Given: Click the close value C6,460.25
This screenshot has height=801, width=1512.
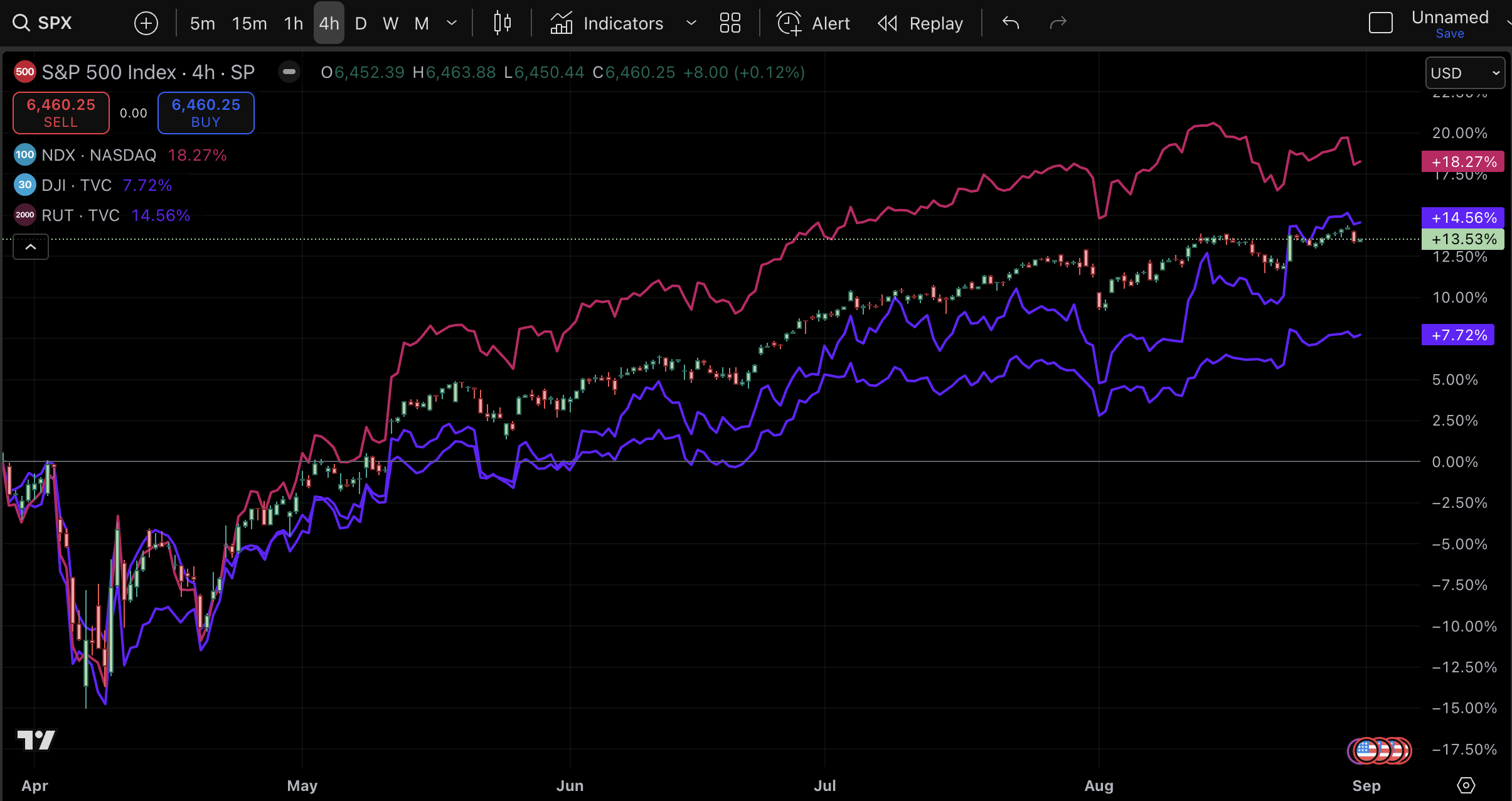Looking at the screenshot, I should click(634, 72).
